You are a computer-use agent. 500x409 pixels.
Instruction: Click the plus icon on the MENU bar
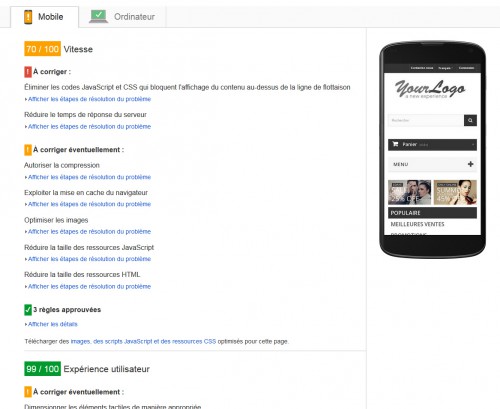471,164
